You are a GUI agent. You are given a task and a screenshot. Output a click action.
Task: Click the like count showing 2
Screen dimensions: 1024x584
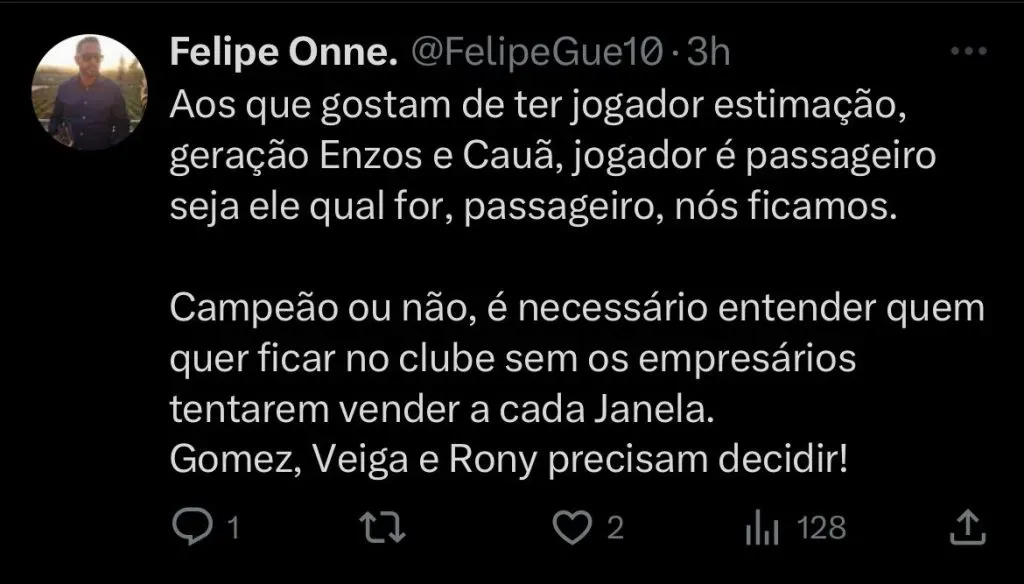click(616, 528)
